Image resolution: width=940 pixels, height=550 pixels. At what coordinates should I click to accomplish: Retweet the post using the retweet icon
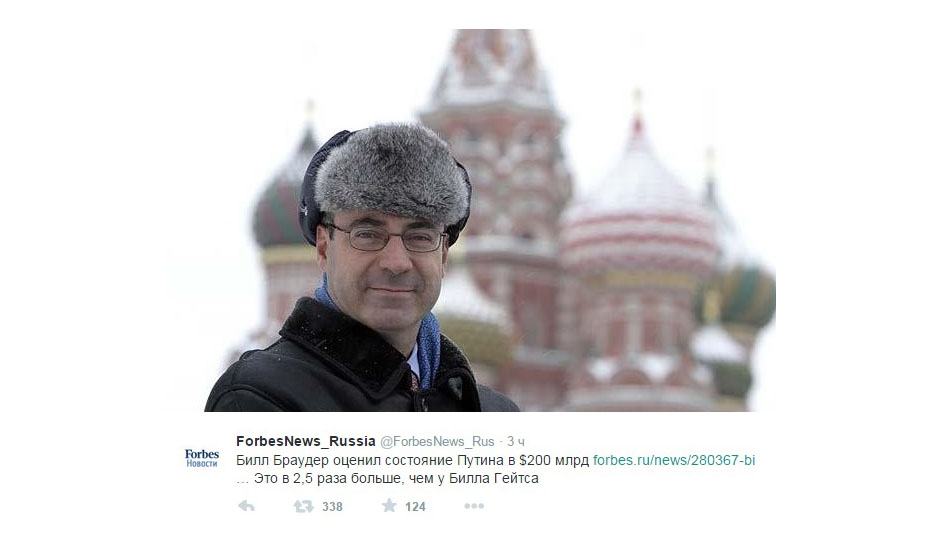tap(303, 506)
